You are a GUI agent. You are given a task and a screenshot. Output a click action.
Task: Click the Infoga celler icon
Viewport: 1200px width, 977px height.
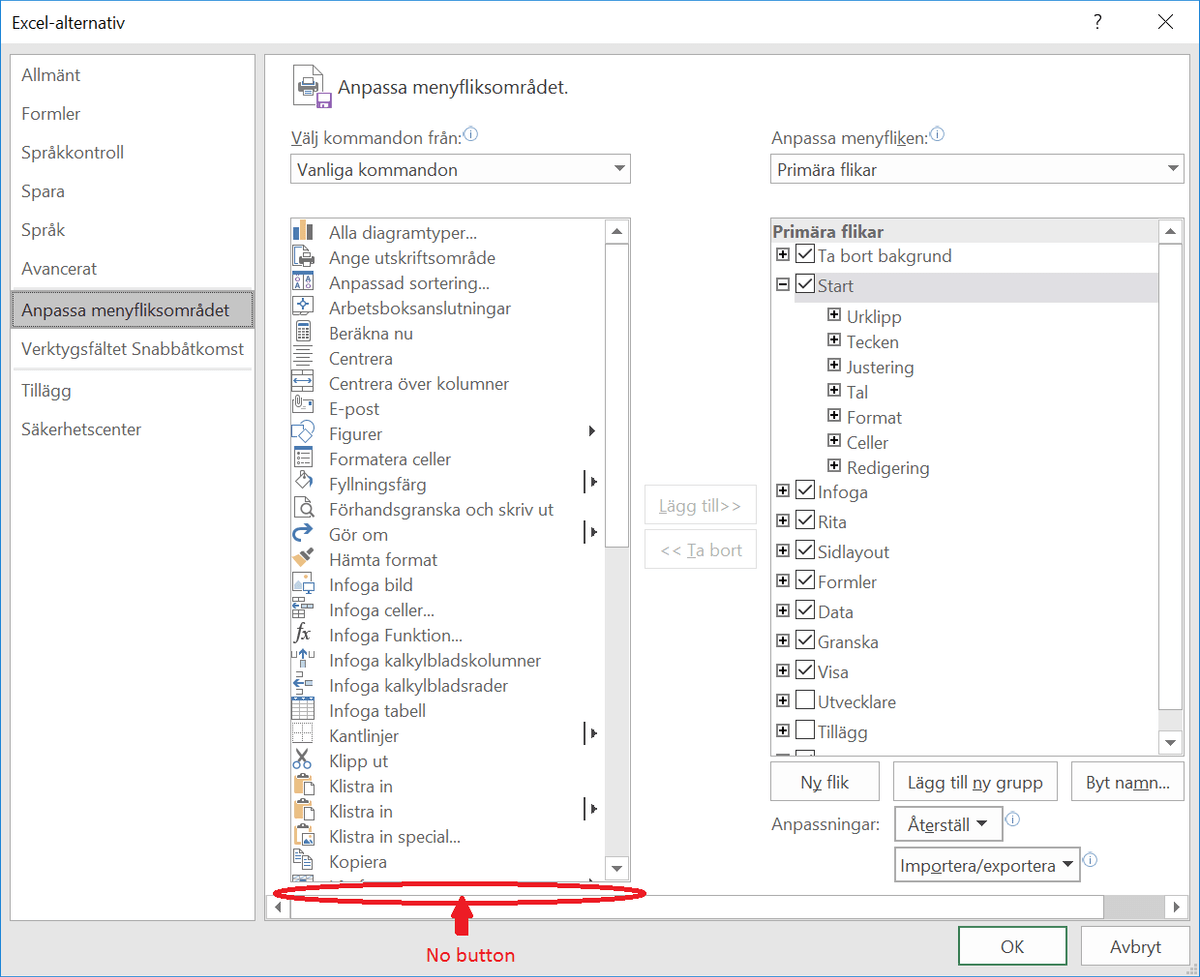point(303,610)
